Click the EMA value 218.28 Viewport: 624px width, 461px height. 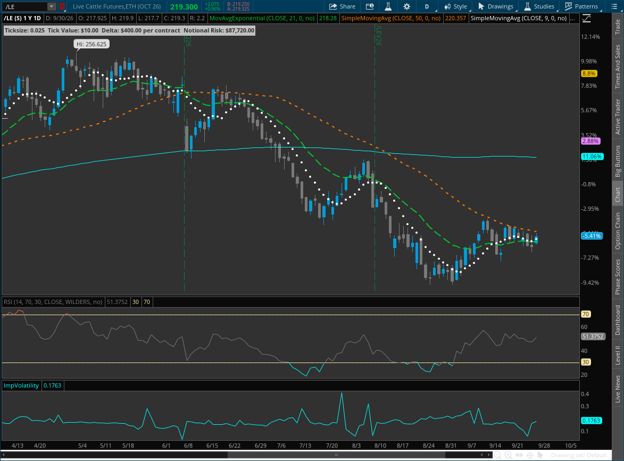(x=328, y=18)
